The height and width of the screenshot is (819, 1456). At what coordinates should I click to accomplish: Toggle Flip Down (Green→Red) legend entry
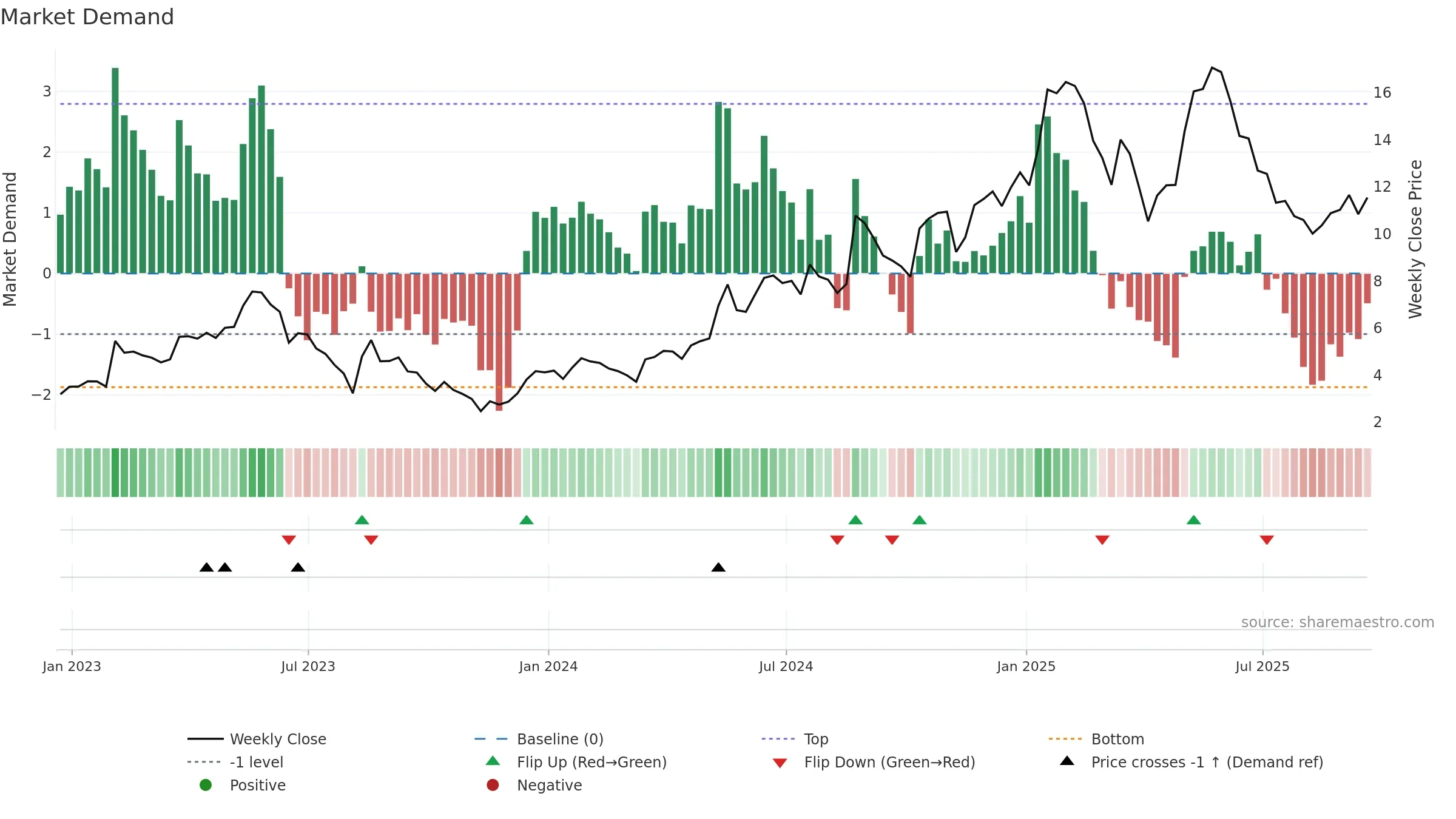pos(874,762)
